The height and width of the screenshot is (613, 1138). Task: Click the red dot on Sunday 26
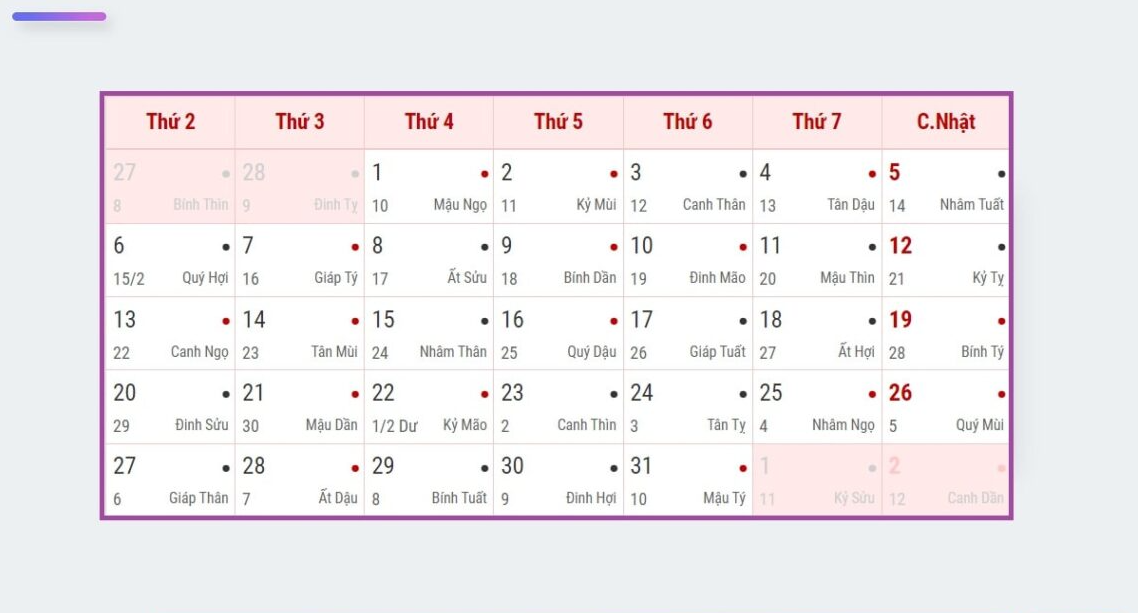(x=1001, y=395)
